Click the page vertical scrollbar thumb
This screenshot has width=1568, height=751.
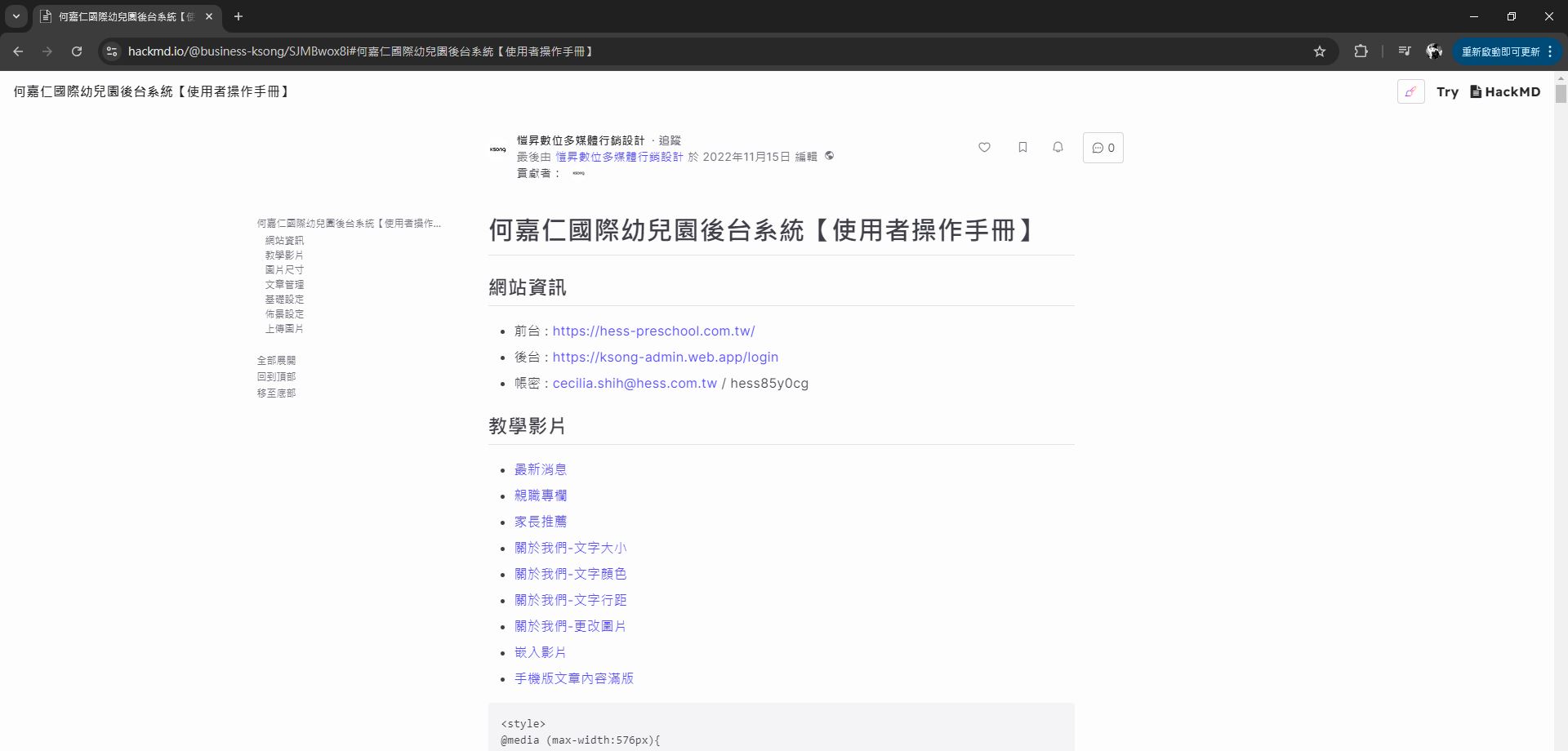click(1561, 94)
